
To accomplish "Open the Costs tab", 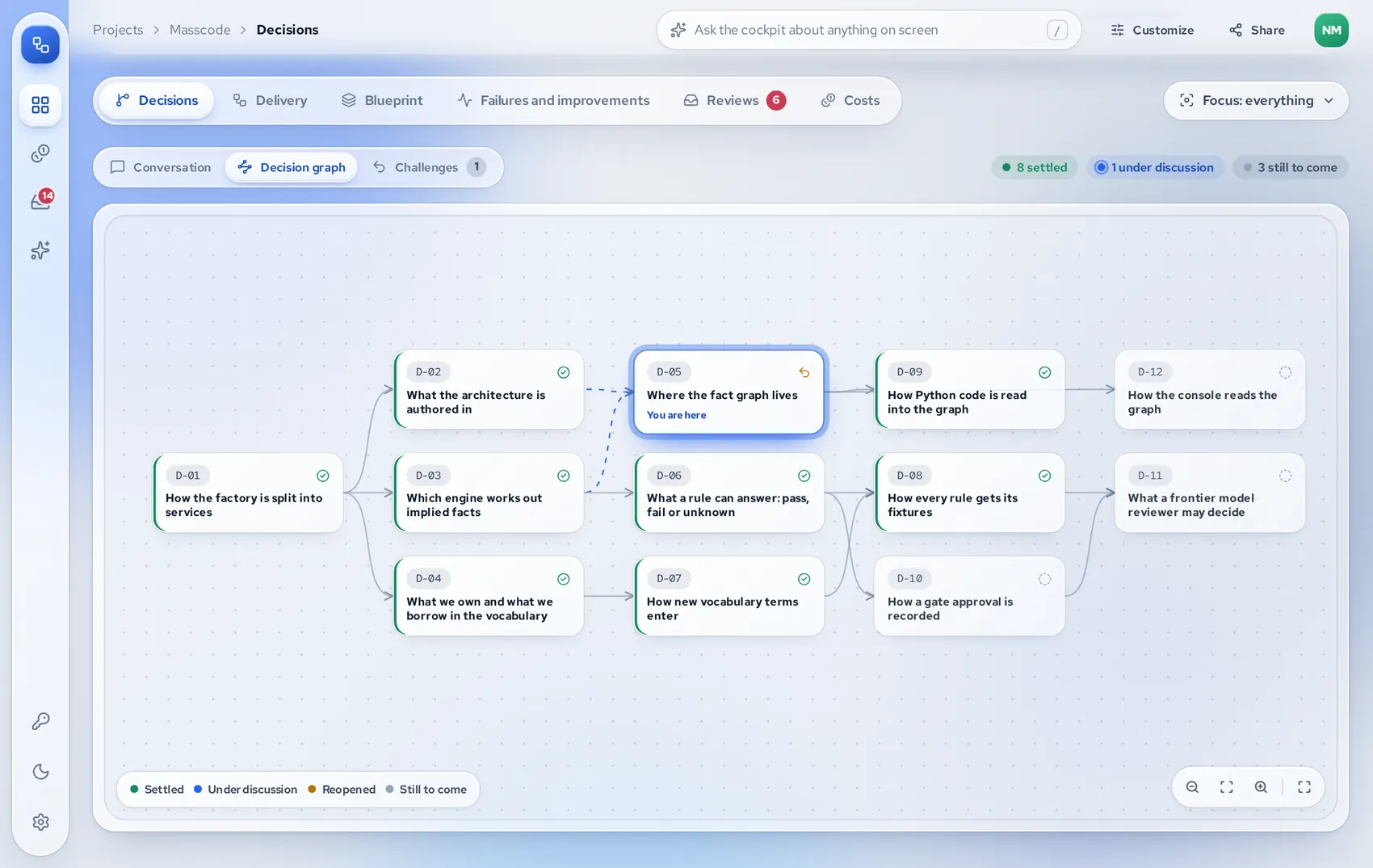I will (850, 100).
